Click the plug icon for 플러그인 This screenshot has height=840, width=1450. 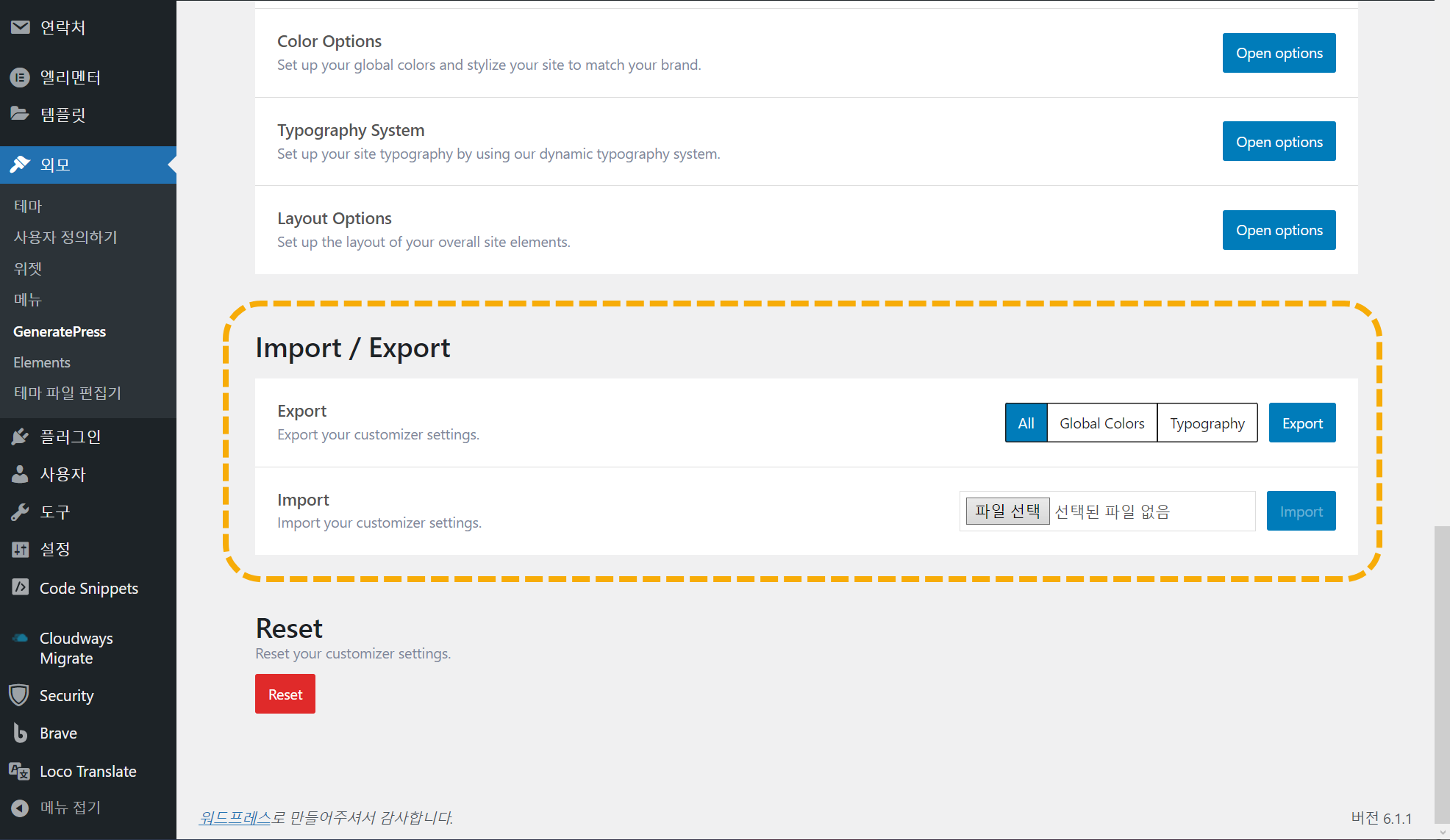point(20,437)
